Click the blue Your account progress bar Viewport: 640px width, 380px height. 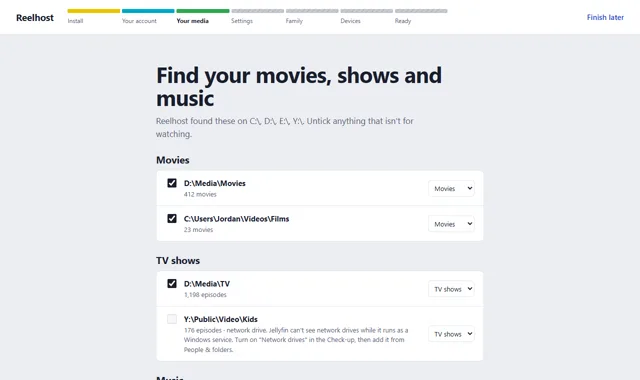(x=148, y=11)
